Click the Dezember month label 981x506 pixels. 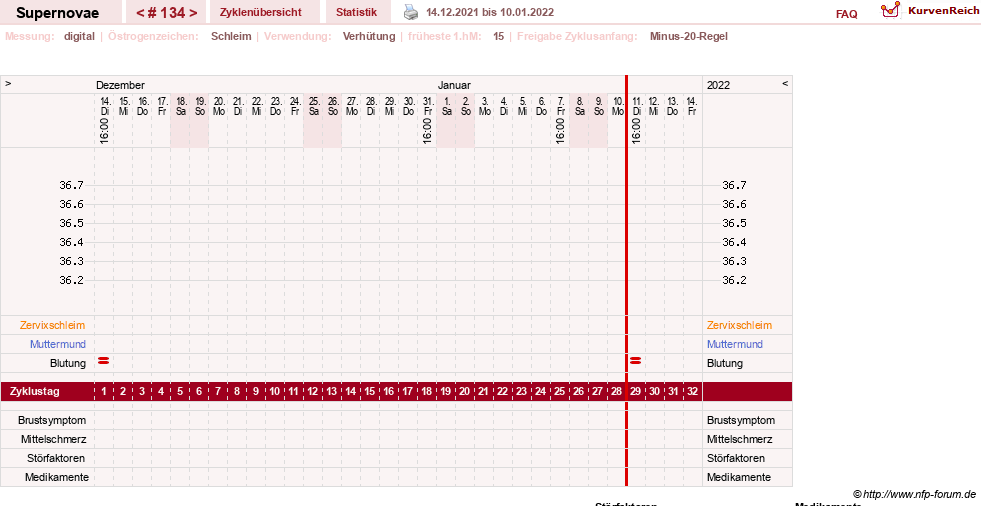tap(120, 85)
